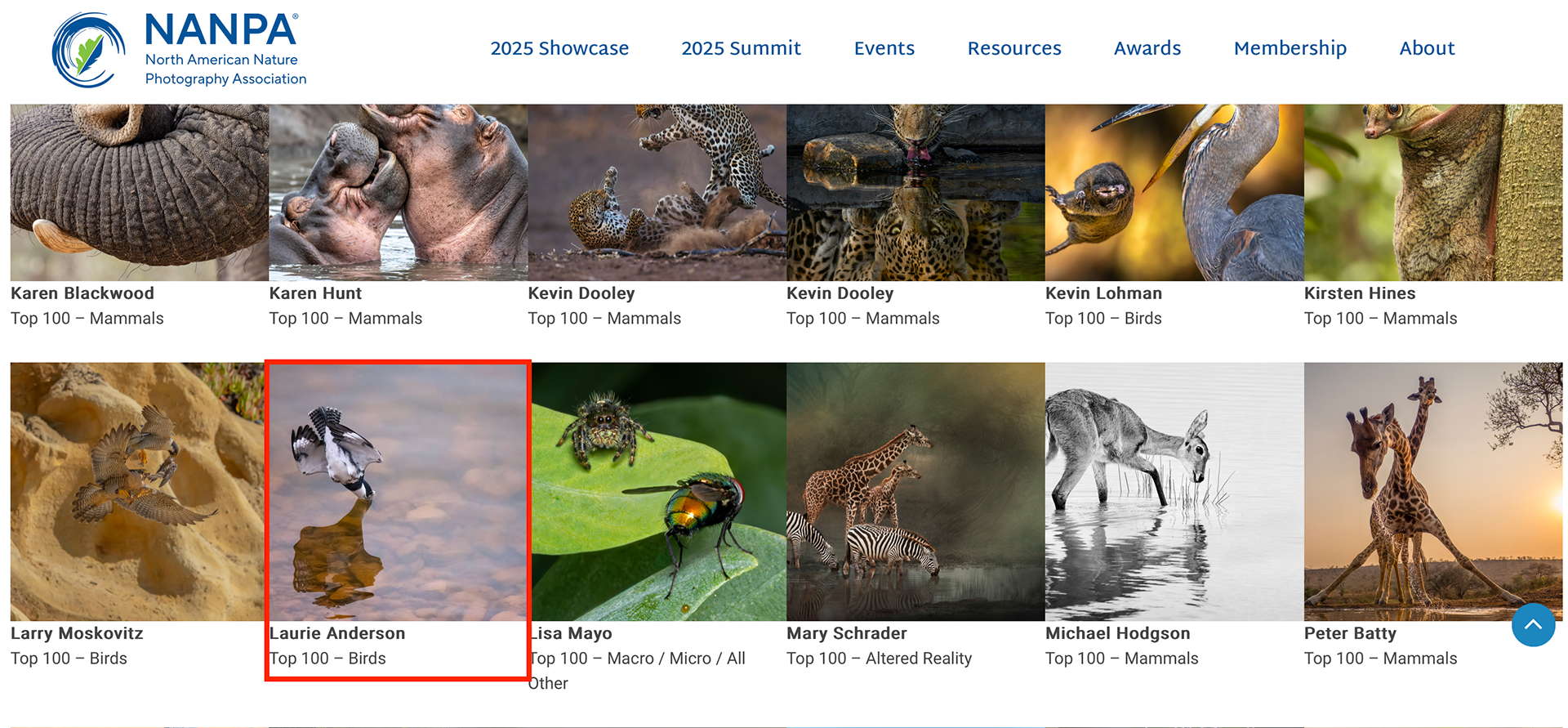
Task: Click 'Top 100 – Mammals' under Kirsten Hines
Action: [x=1380, y=319]
